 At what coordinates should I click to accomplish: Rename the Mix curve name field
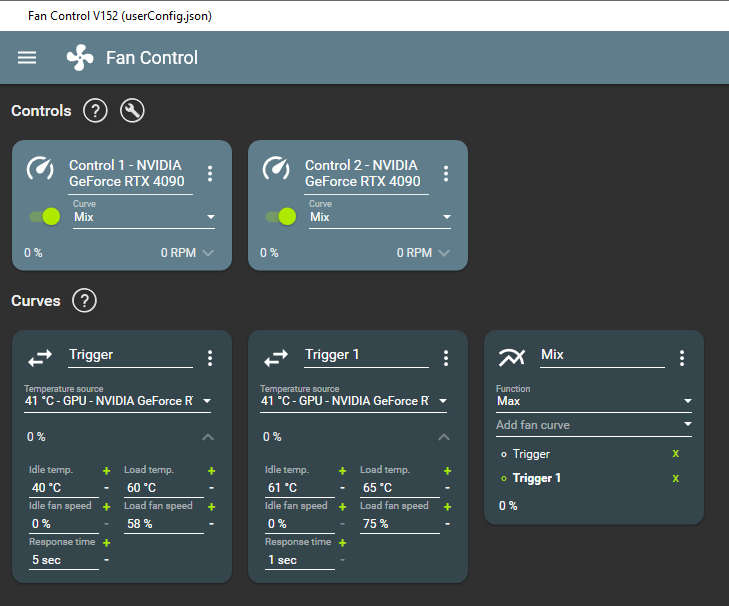603,355
